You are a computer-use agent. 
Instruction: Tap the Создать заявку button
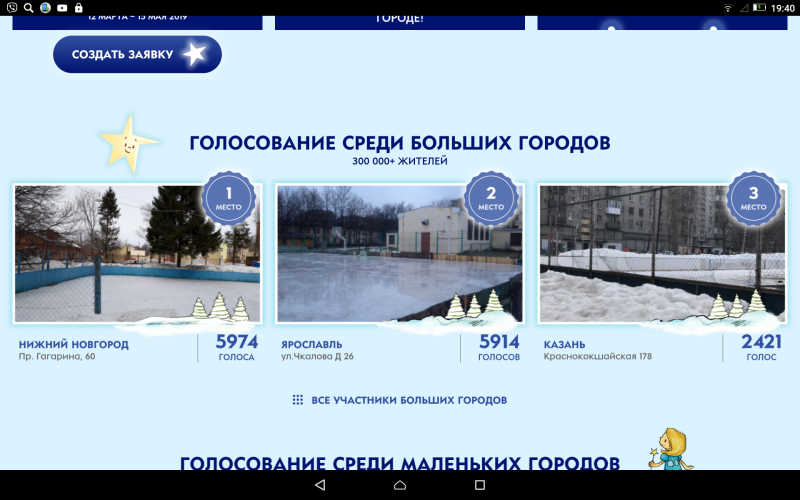coord(137,54)
